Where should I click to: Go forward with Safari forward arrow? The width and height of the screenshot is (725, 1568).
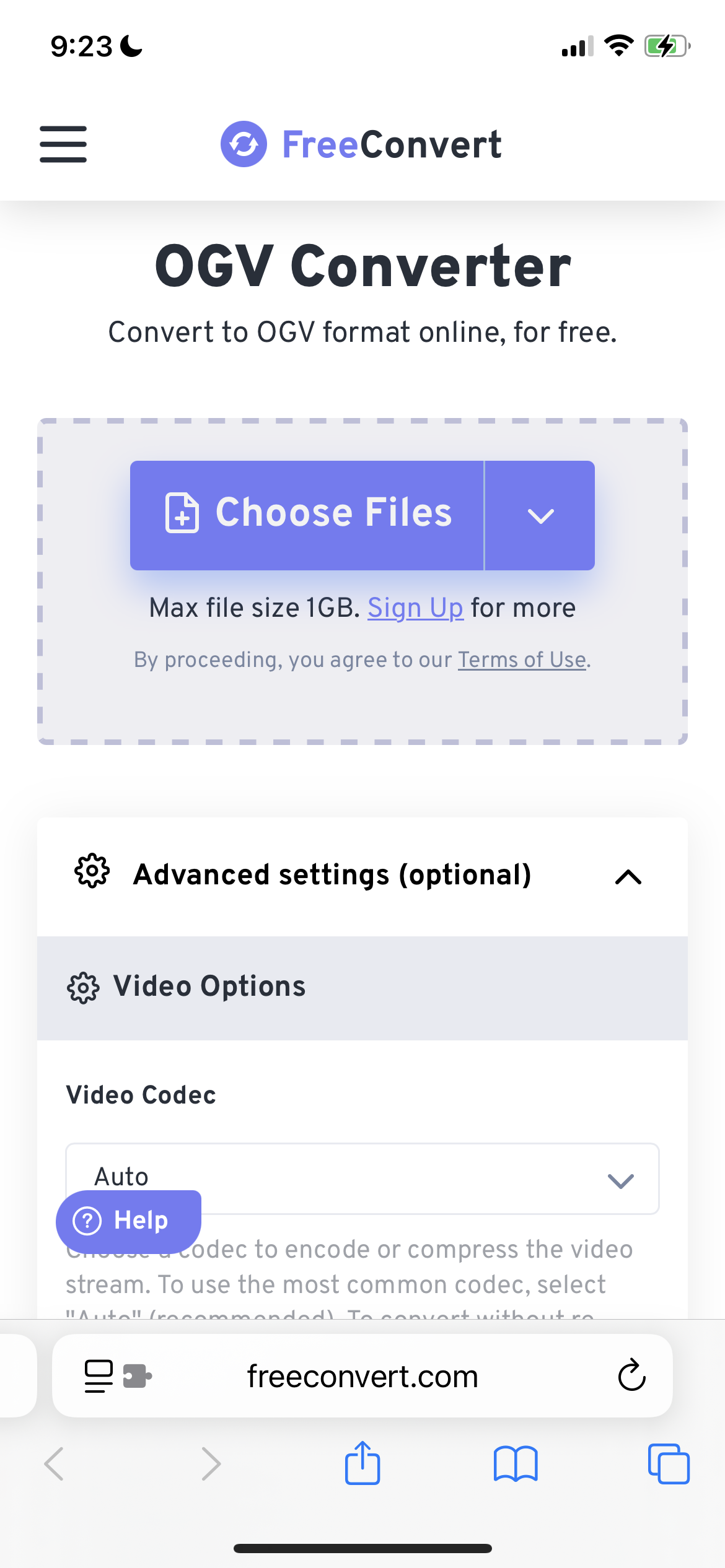(x=211, y=1464)
